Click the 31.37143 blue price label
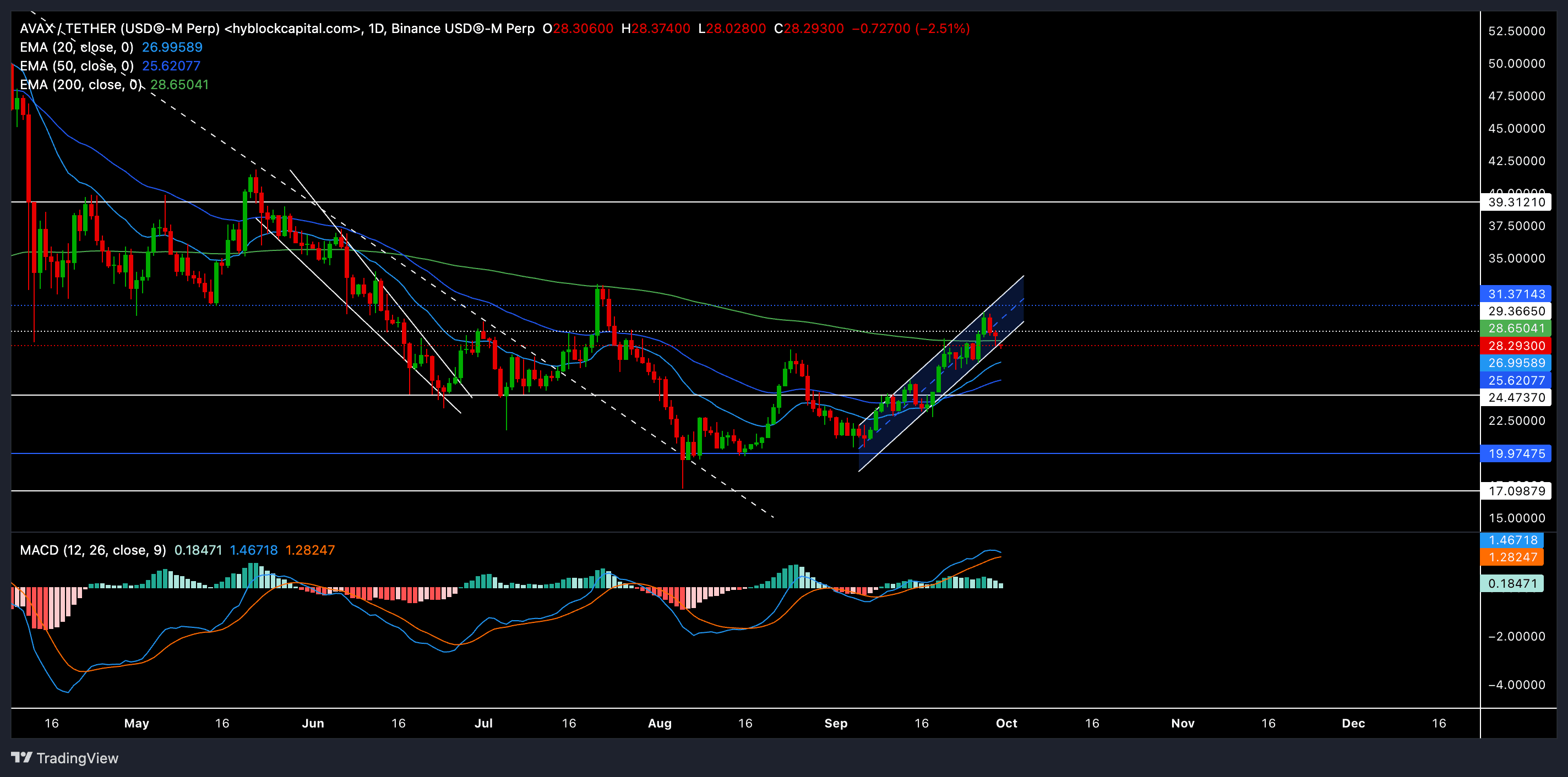The image size is (1568, 777). (1516, 294)
